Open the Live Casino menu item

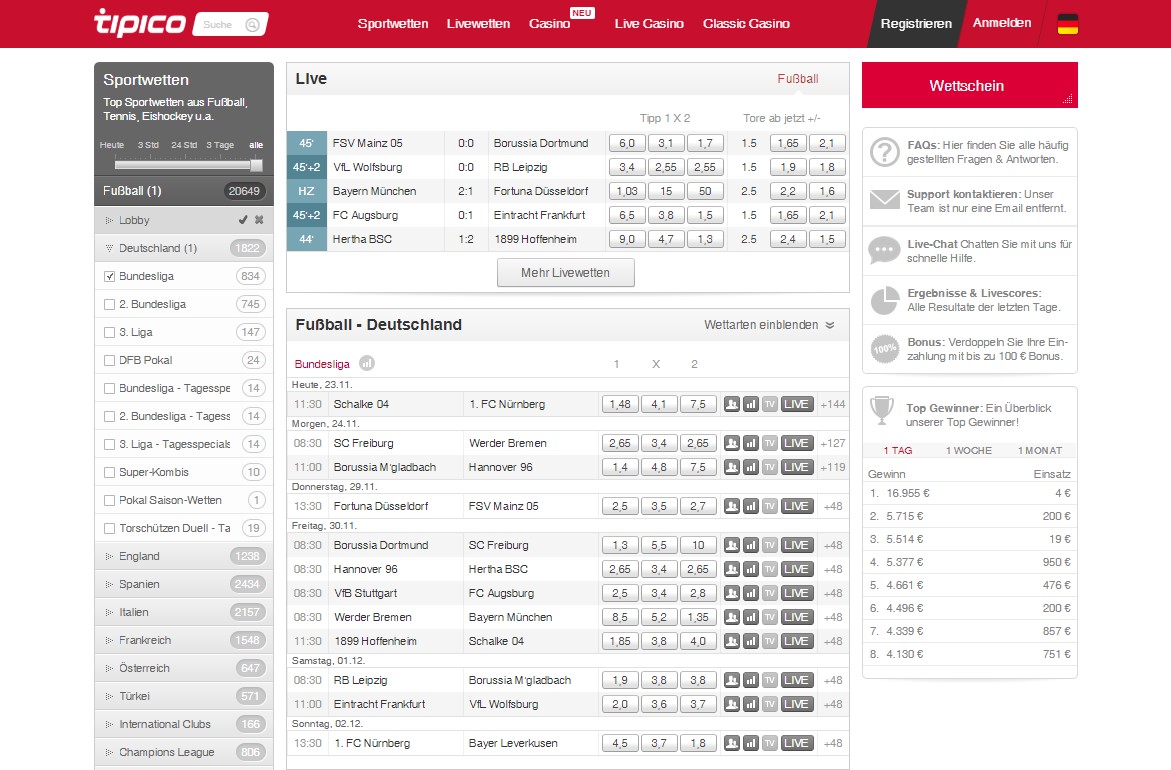coord(649,24)
